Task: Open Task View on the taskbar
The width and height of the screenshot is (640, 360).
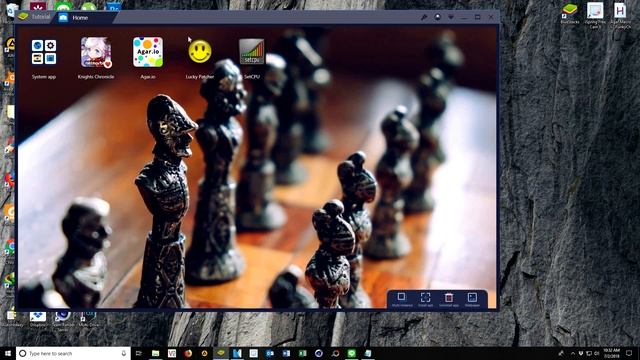Action: pos(139,353)
